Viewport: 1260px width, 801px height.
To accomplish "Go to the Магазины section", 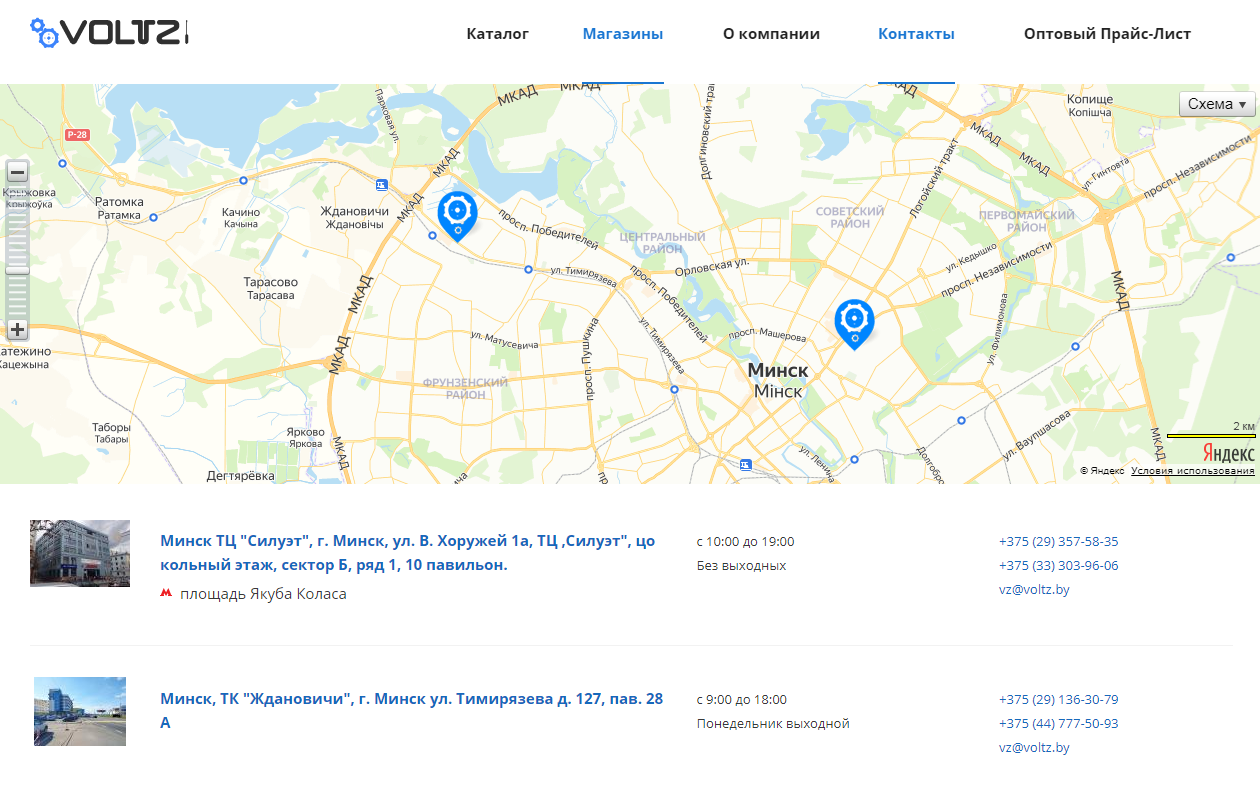I will (622, 34).
